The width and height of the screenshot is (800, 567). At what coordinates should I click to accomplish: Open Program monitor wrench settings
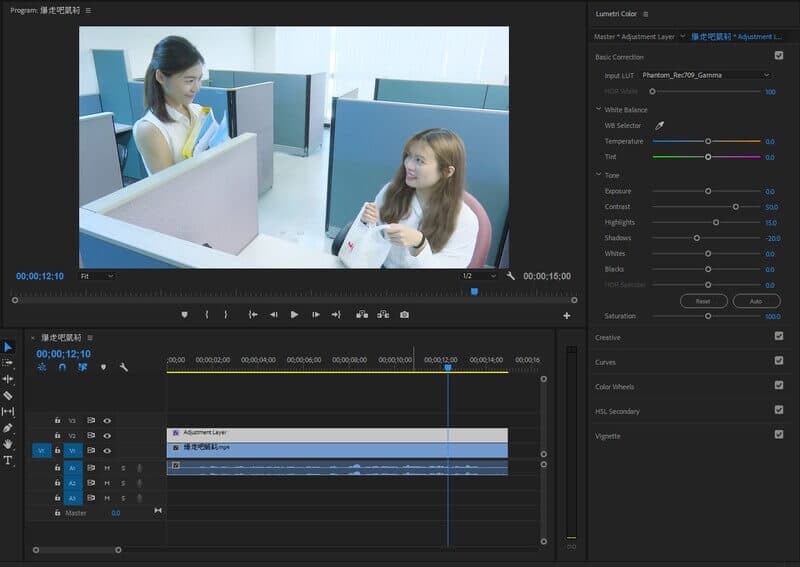click(510, 276)
